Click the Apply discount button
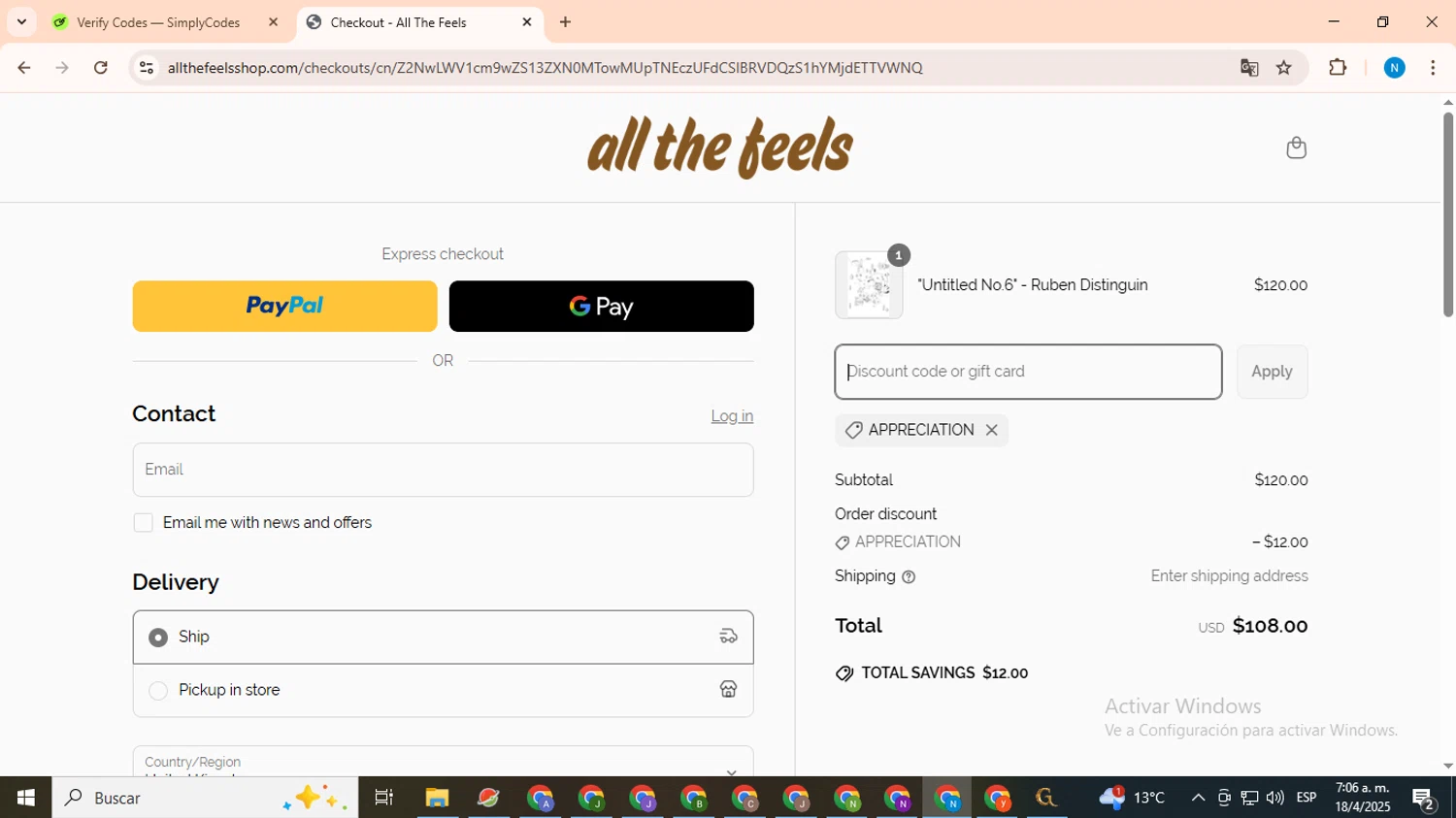The image size is (1456, 818). [x=1272, y=372]
